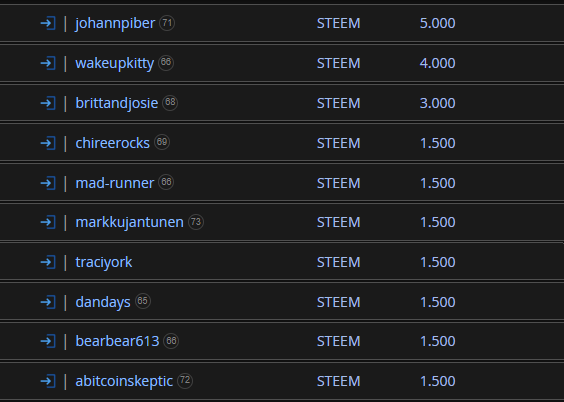Click the reputation badge 71 beside johannpiber
Viewport: 564px width, 402px height.
coord(167,23)
